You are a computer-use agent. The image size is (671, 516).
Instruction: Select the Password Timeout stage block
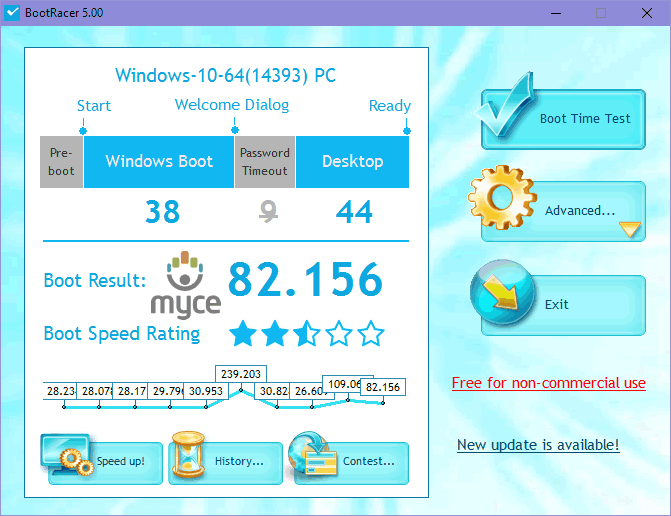coord(265,162)
